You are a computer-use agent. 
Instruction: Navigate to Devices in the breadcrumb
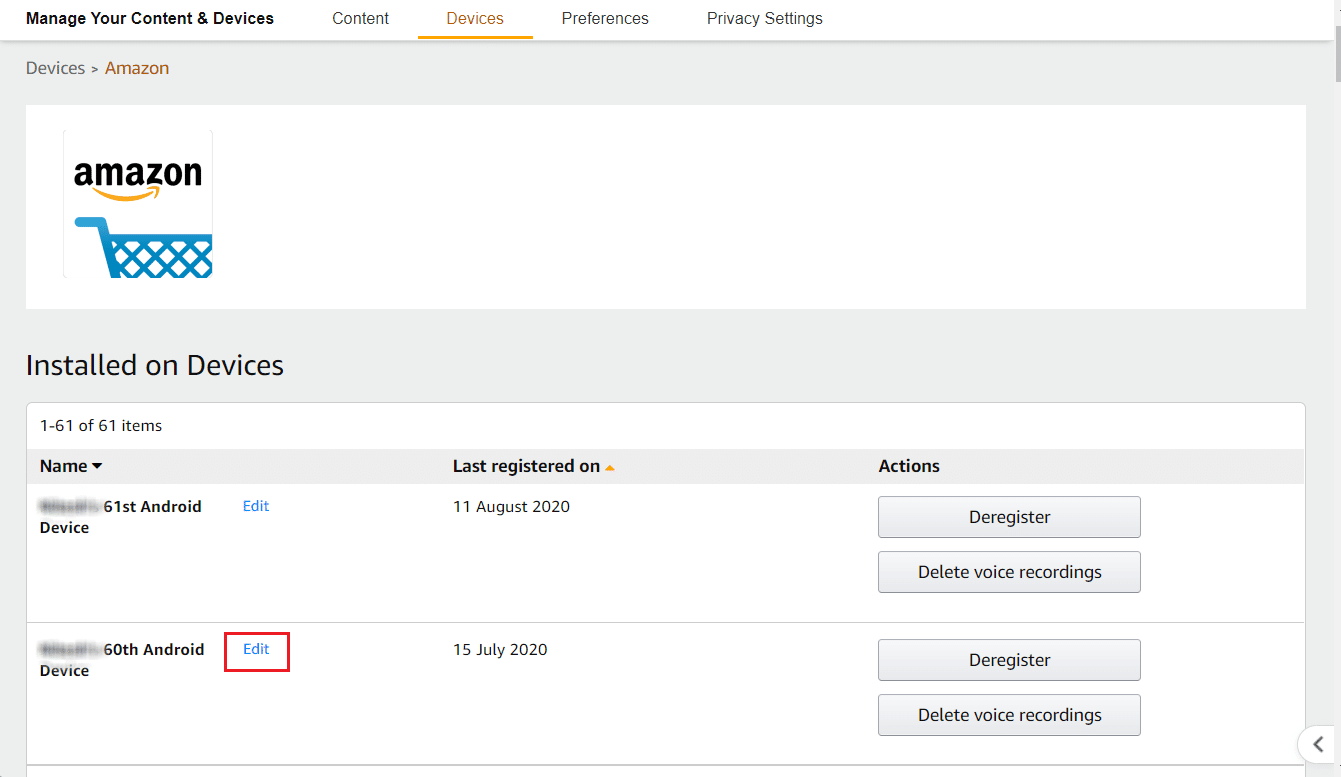click(55, 68)
